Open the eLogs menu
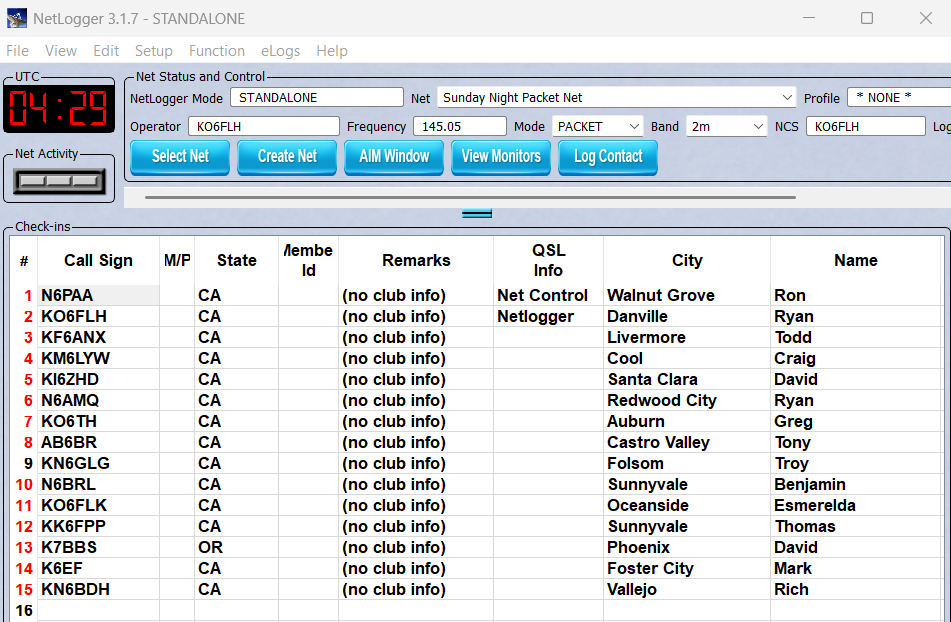This screenshot has height=622, width=951. click(x=280, y=51)
